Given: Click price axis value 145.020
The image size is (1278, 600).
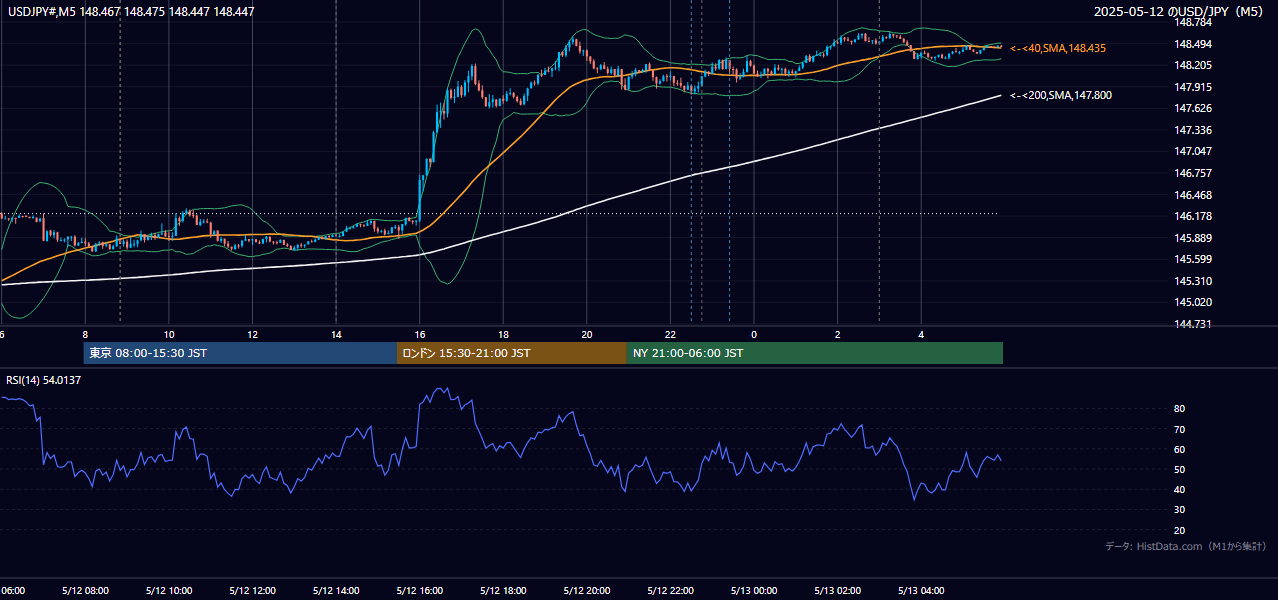Looking at the screenshot, I should [x=1193, y=302].
